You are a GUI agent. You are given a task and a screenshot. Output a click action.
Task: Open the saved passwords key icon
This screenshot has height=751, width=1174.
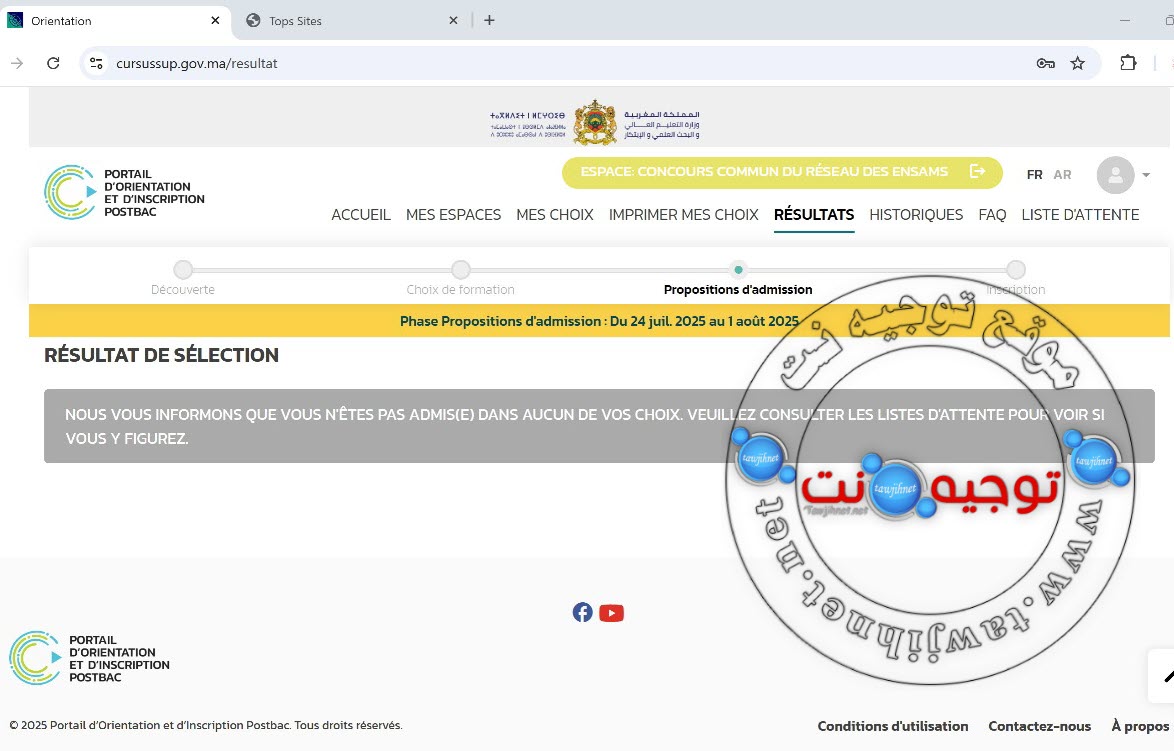(1045, 64)
